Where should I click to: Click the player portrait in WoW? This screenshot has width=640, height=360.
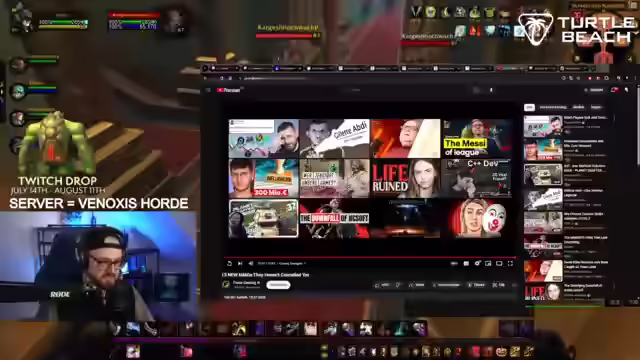click(22, 19)
